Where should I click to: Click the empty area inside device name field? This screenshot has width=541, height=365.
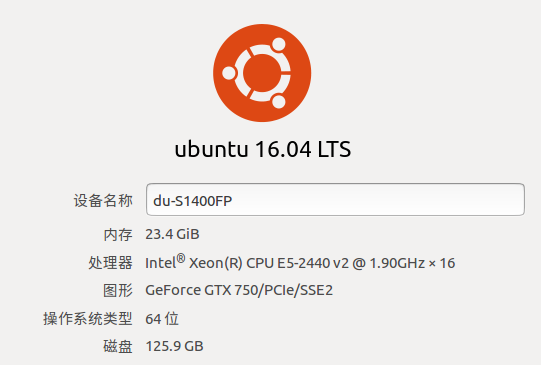pos(378,200)
